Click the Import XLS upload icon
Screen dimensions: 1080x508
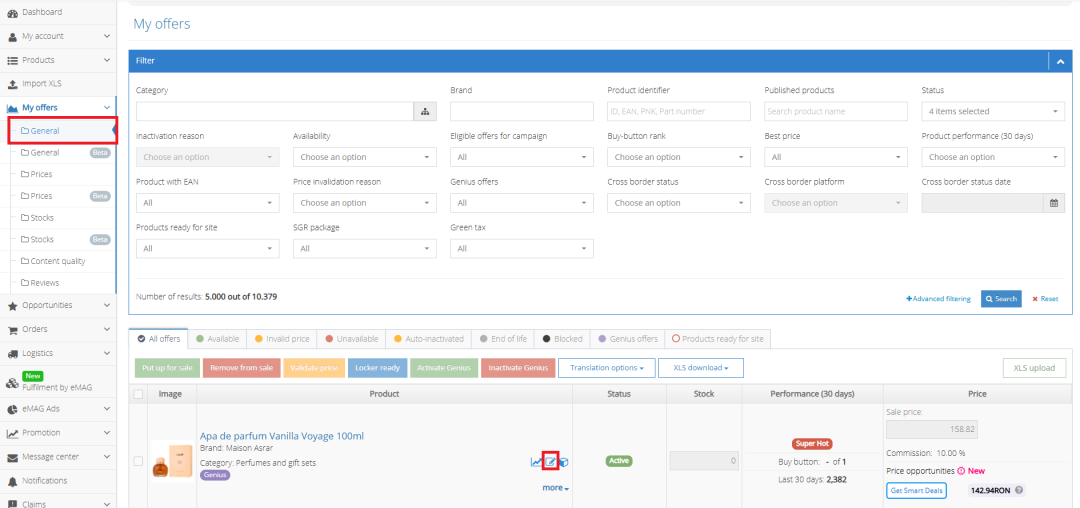coord(12,84)
